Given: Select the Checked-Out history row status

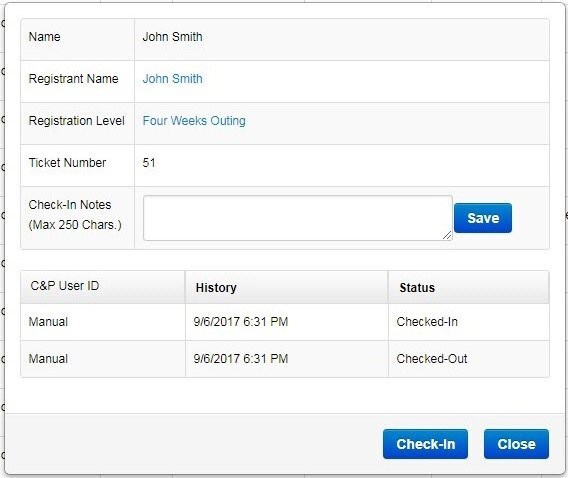Looking at the screenshot, I should [432, 359].
